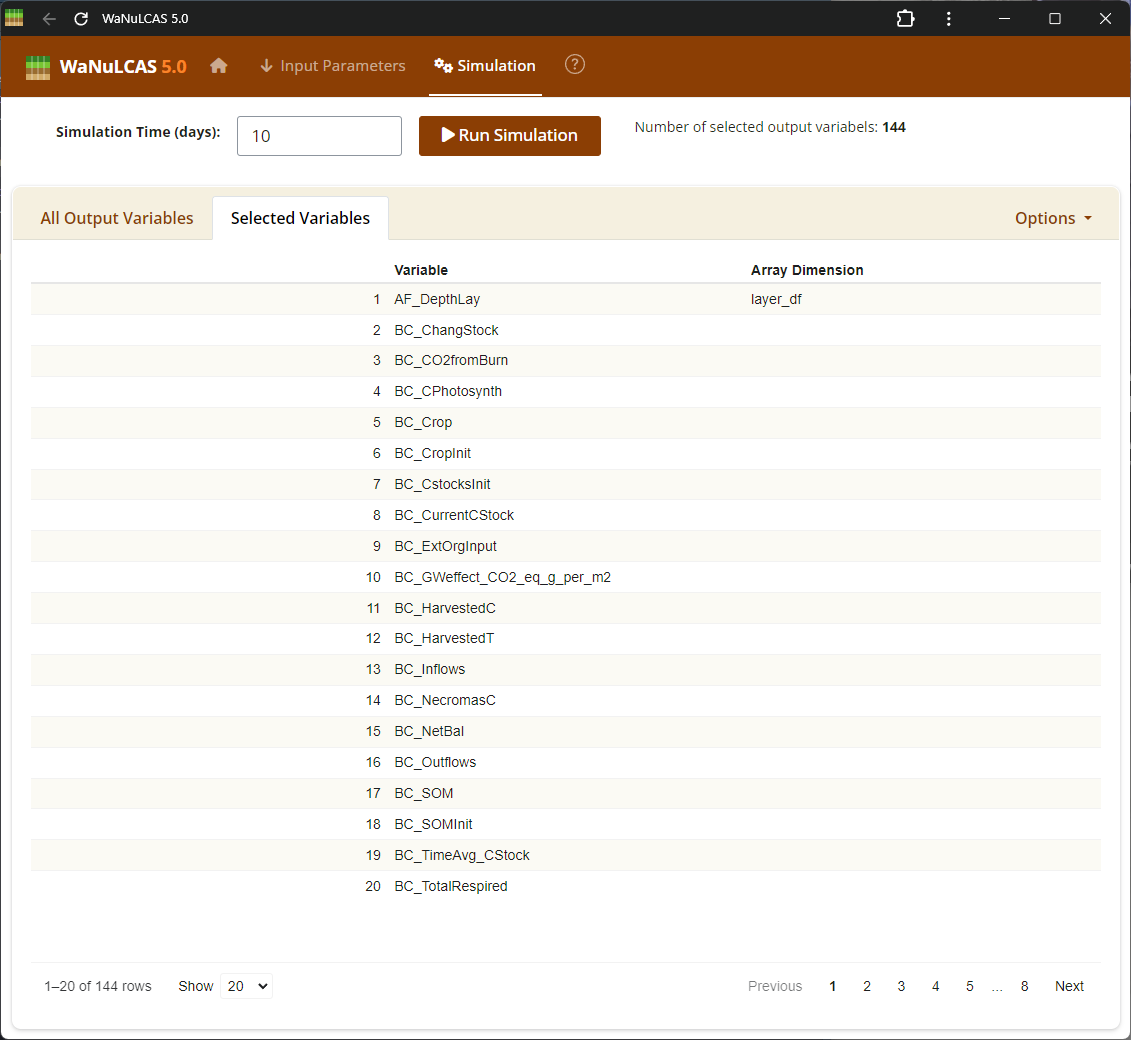Click the browser back arrow

(x=49, y=19)
